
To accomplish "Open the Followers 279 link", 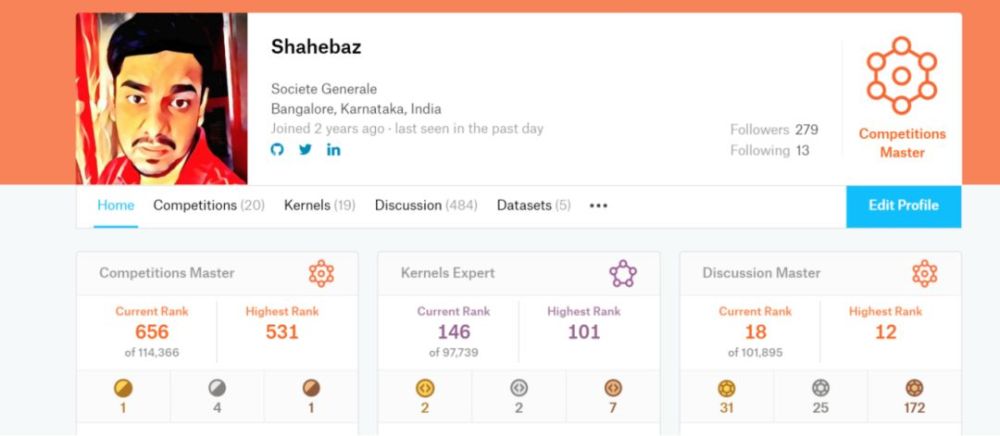I will 774,130.
